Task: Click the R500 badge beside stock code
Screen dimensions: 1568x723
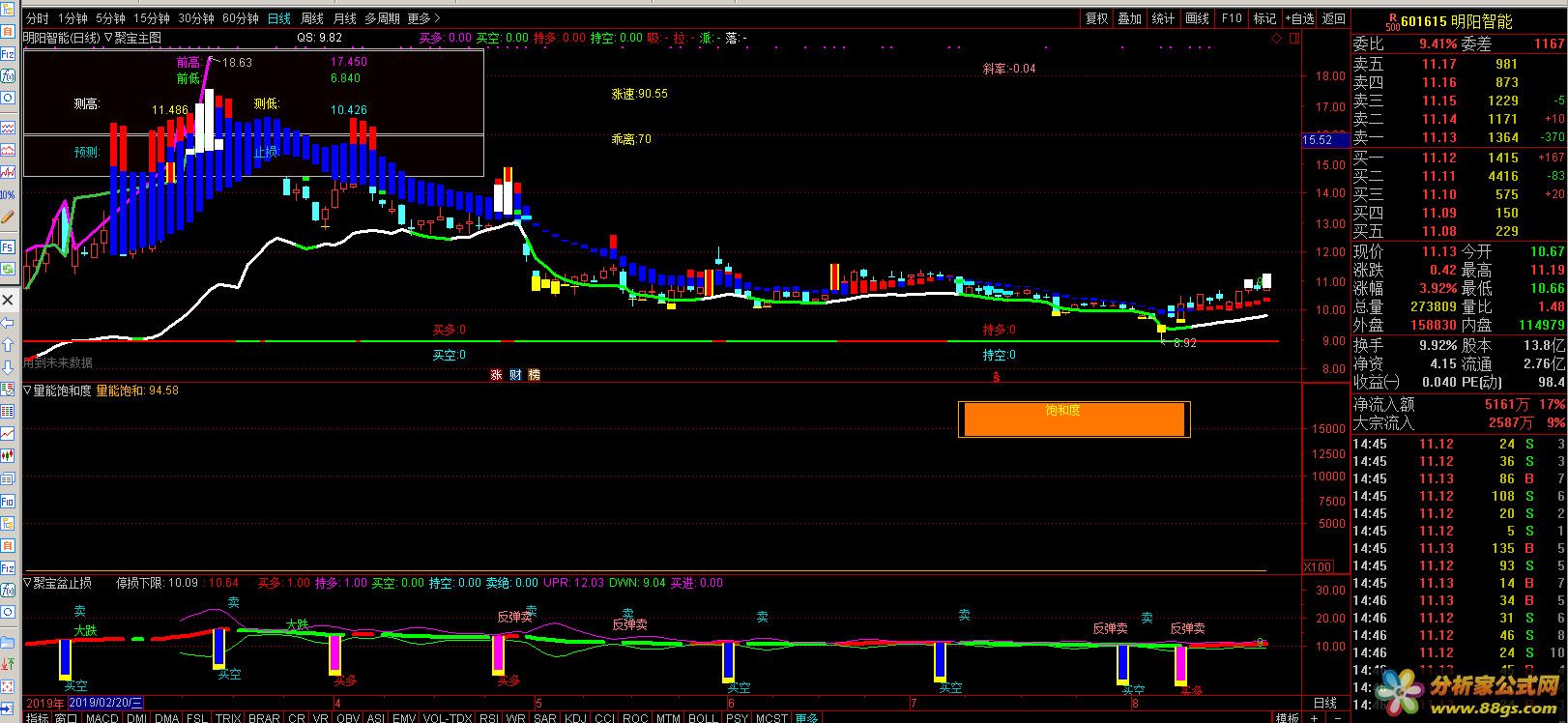Action: [x=1393, y=21]
